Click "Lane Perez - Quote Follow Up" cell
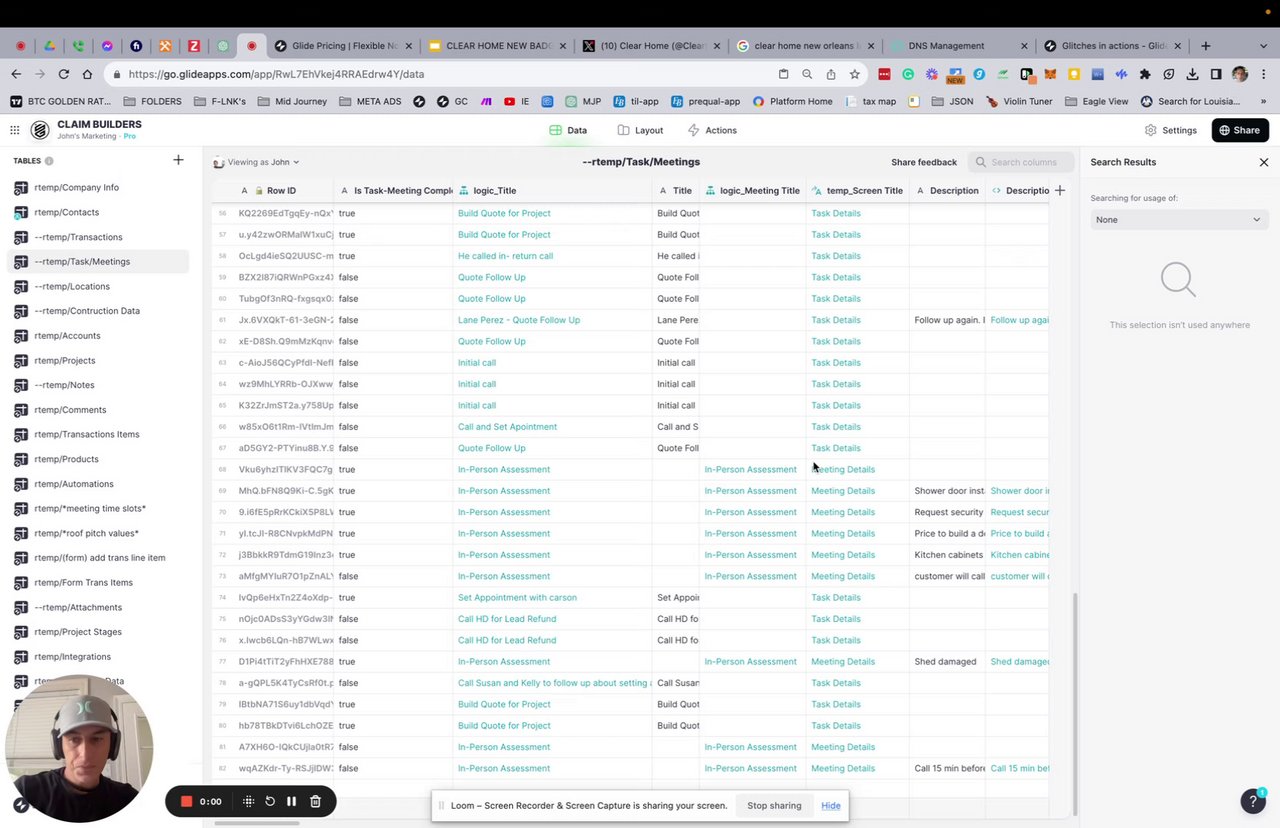 (x=553, y=320)
